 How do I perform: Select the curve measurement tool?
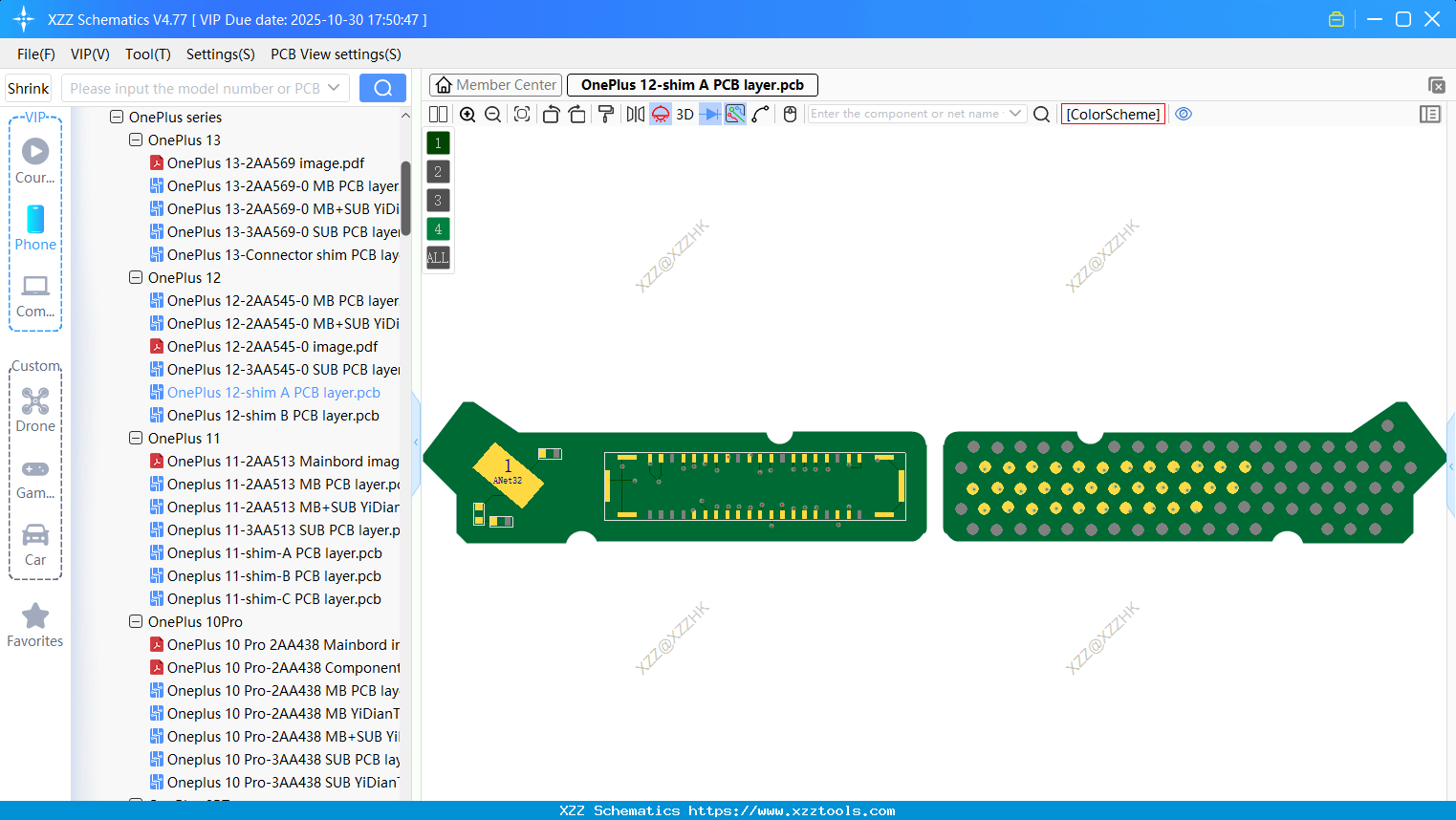760,114
